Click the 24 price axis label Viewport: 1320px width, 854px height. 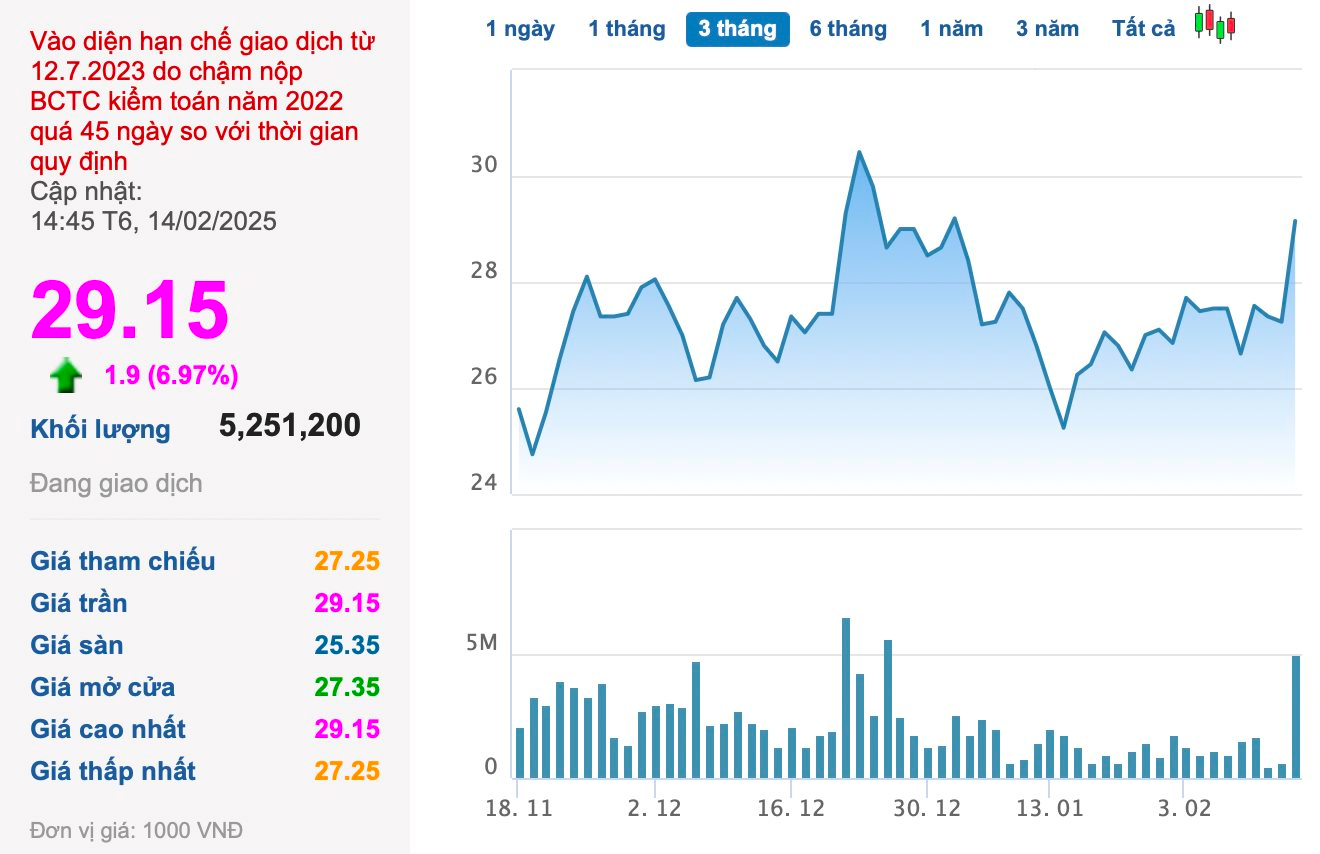click(x=484, y=483)
